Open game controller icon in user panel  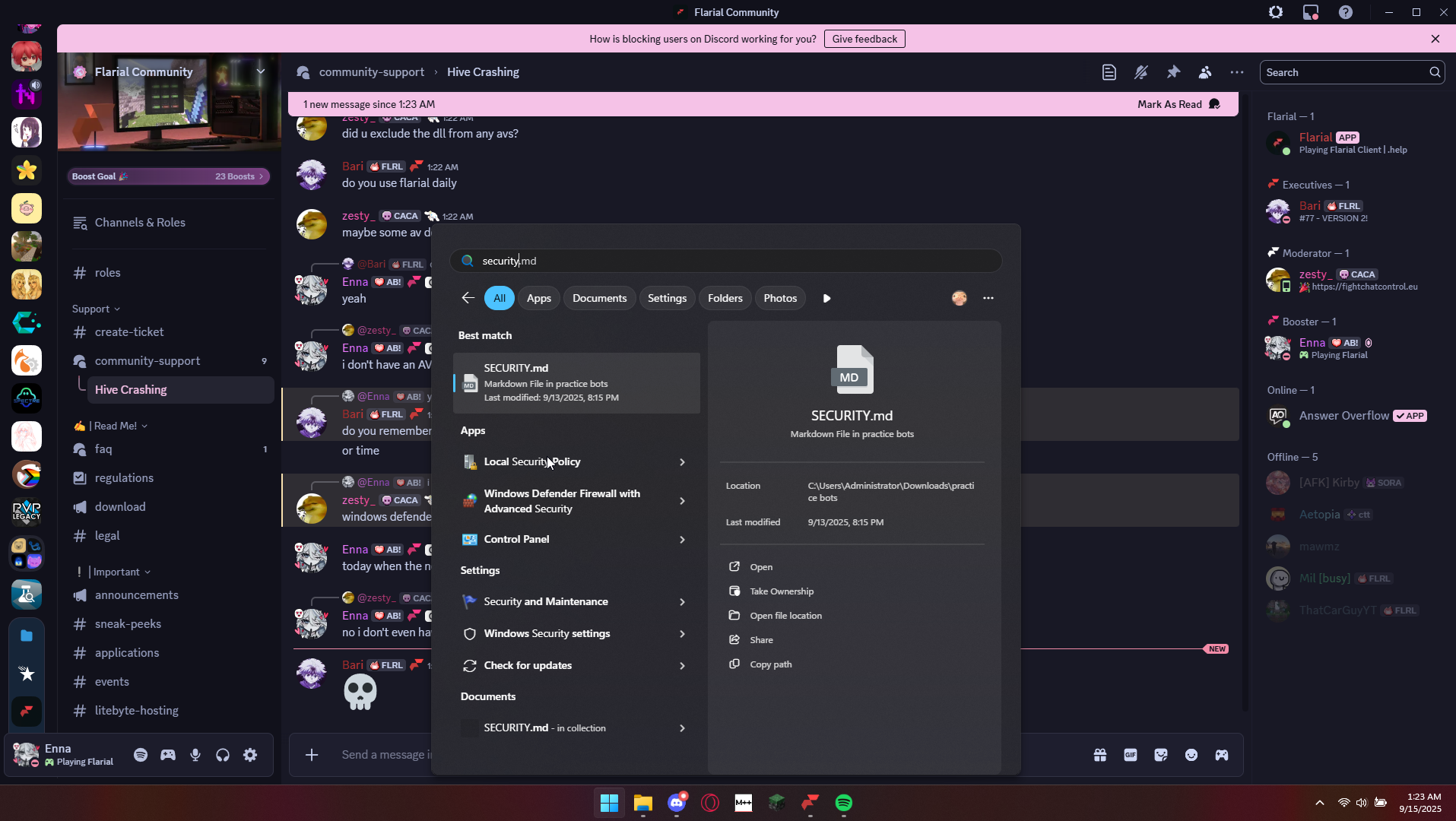(168, 755)
